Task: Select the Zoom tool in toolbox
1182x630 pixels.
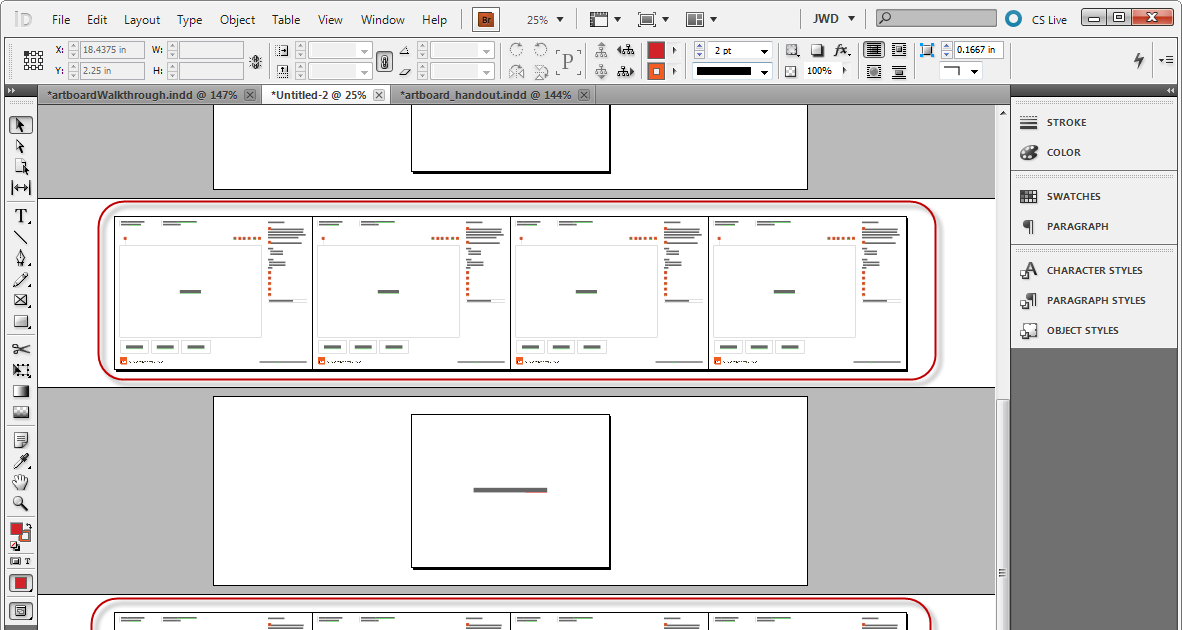Action: coord(21,504)
